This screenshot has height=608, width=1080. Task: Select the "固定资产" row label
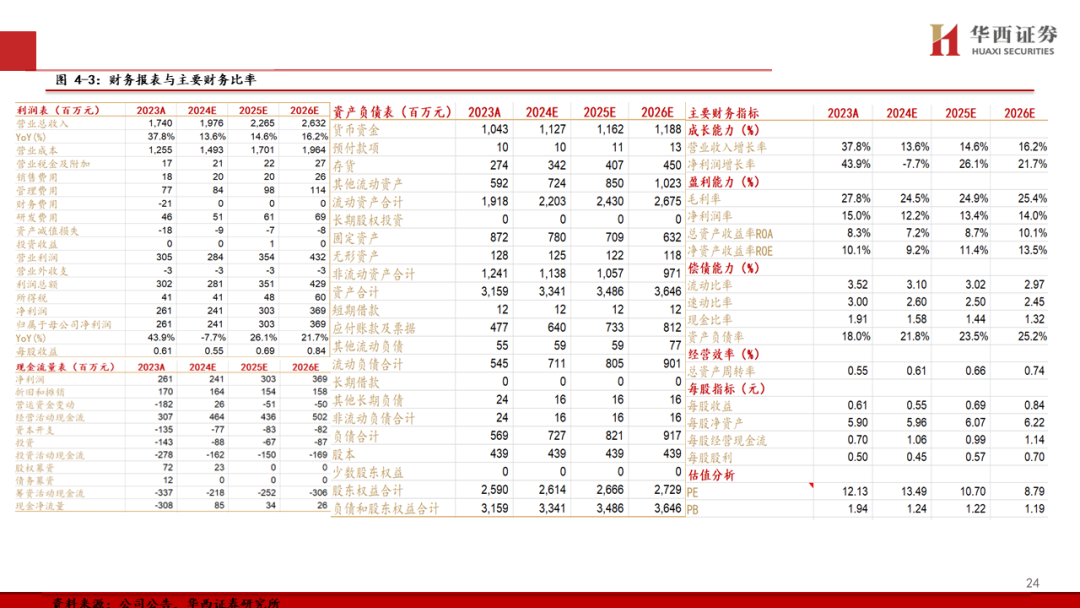(x=355, y=238)
